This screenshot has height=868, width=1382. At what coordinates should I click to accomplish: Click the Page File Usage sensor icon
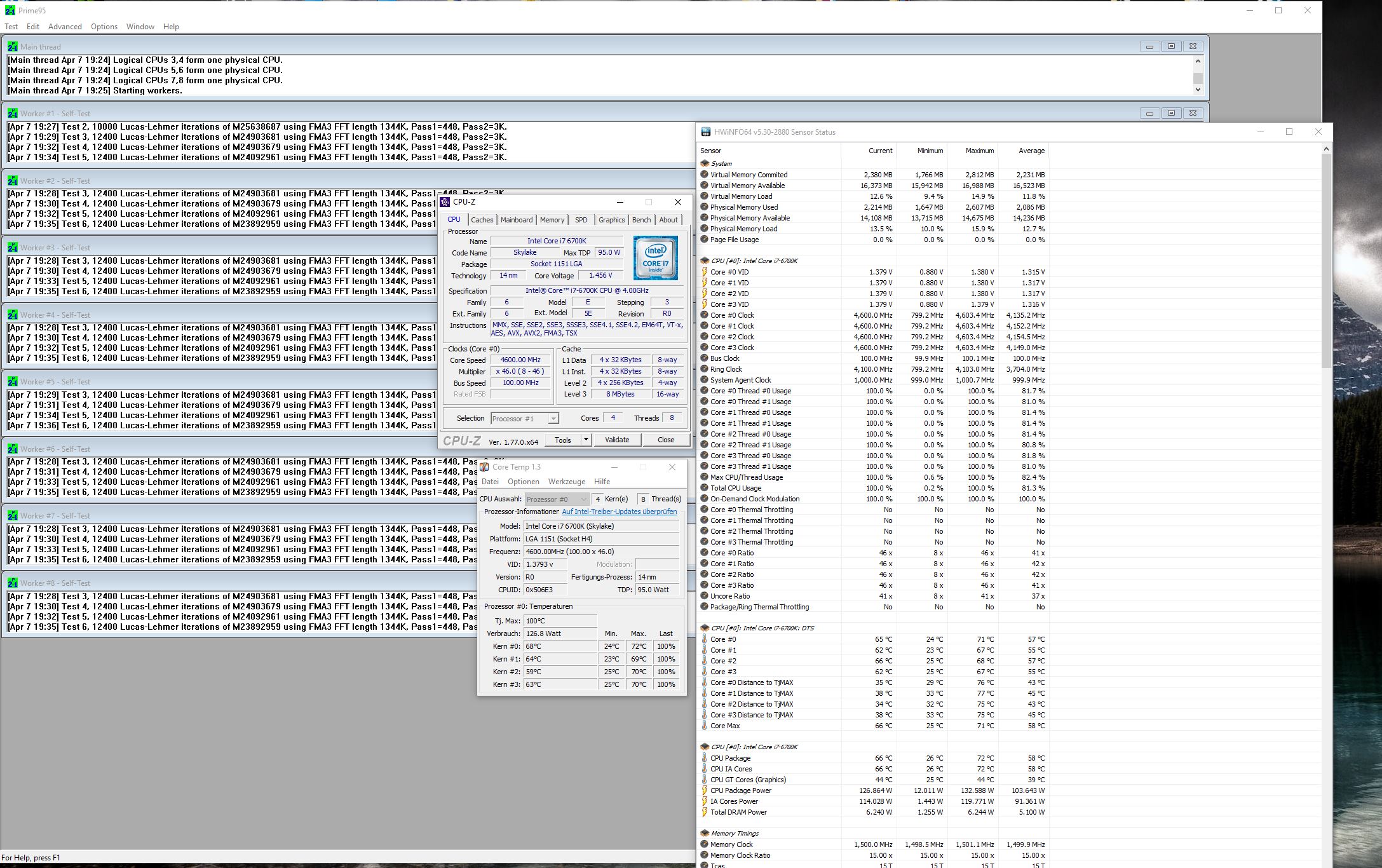705,240
